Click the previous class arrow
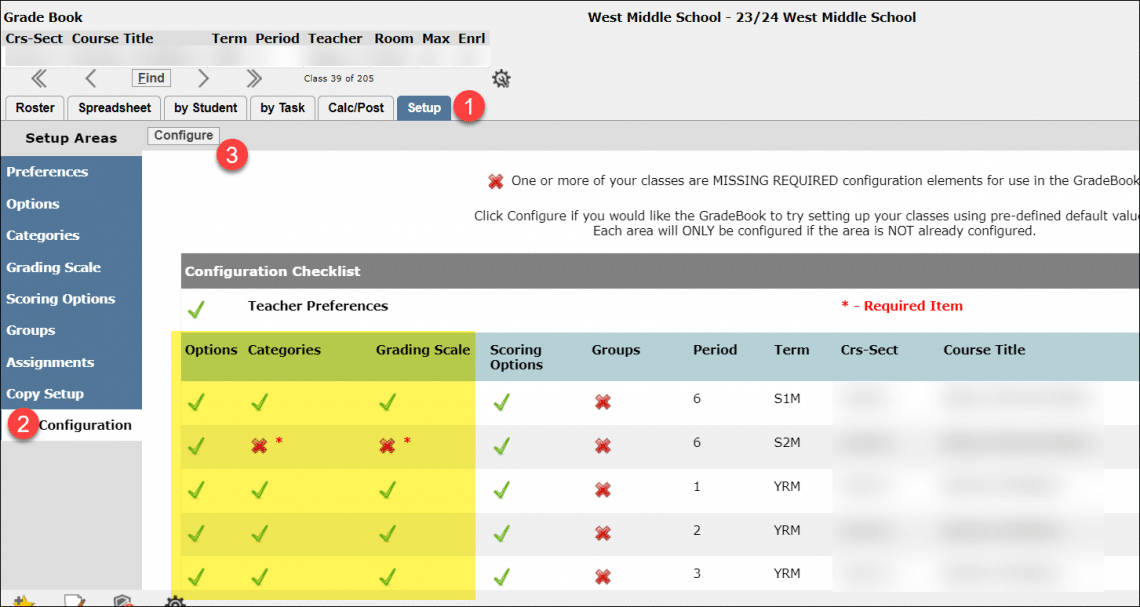Viewport: 1140px width, 607px height. point(92,77)
